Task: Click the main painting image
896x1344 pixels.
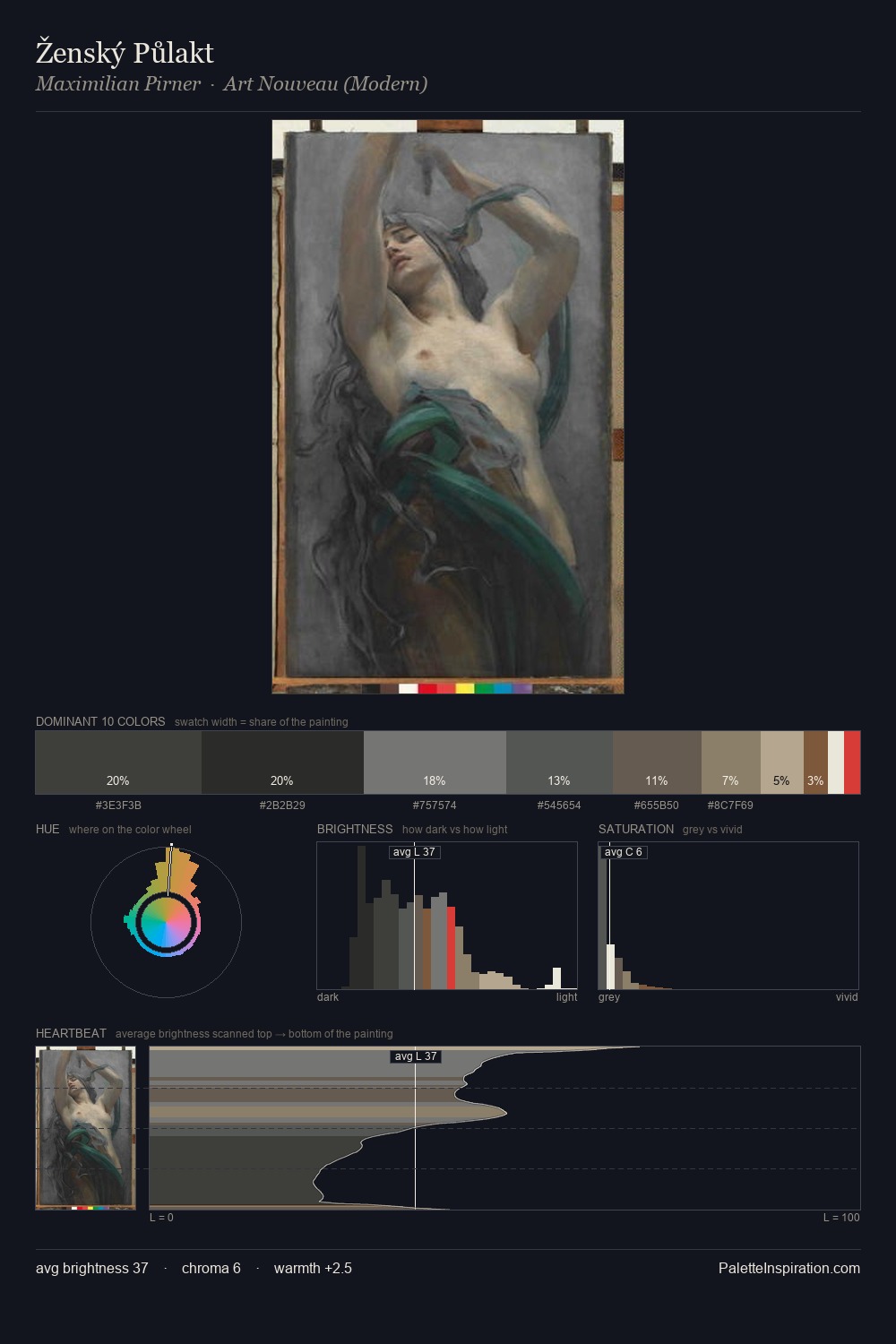Action: click(448, 407)
